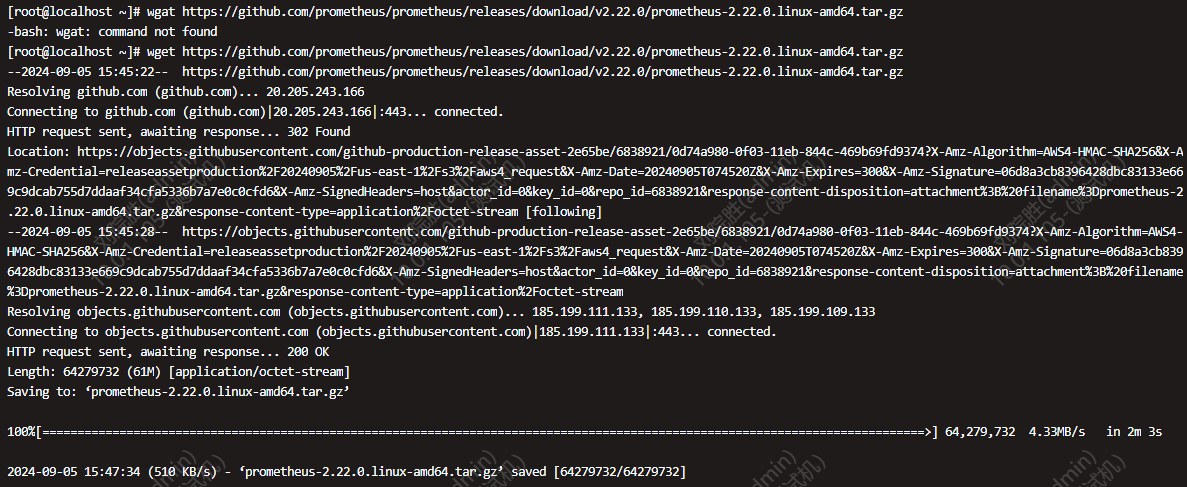Click the "200 OK" response text
The width and height of the screenshot is (1187, 487).
point(309,352)
